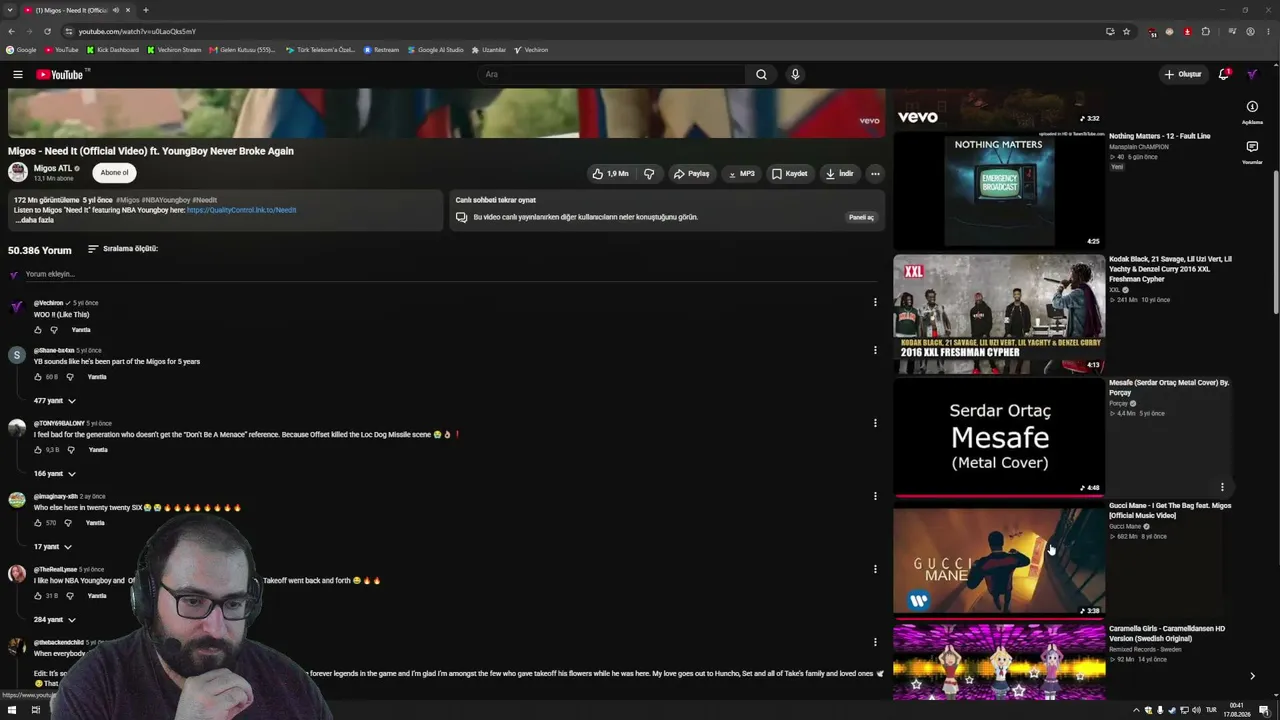
Task: Dislike the Migos Need It video
Action: tap(649, 173)
